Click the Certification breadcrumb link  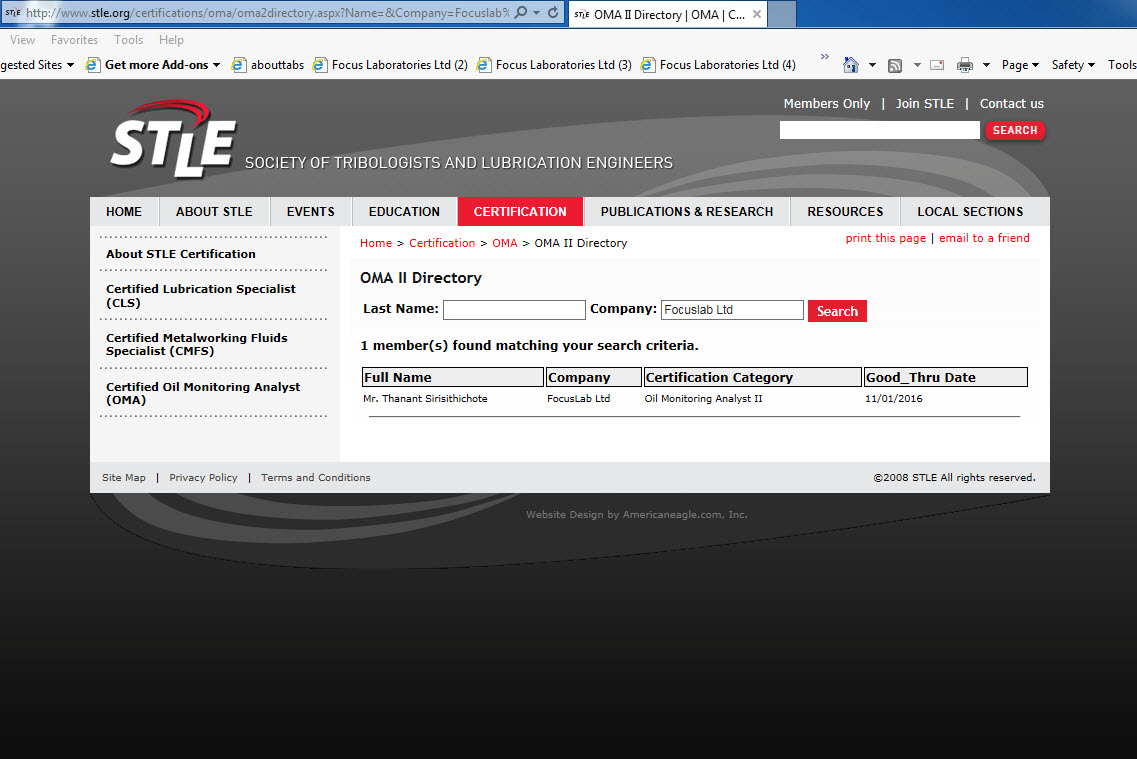tap(442, 243)
